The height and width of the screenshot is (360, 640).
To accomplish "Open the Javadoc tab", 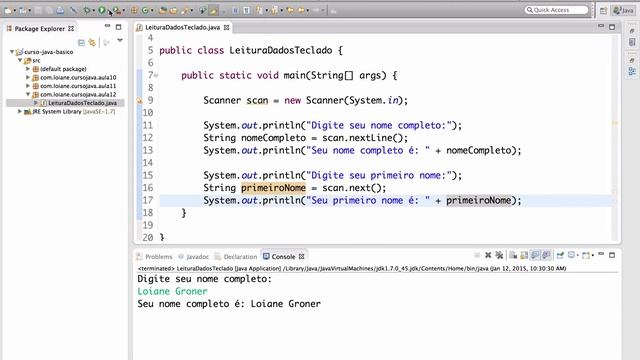I will [194, 257].
